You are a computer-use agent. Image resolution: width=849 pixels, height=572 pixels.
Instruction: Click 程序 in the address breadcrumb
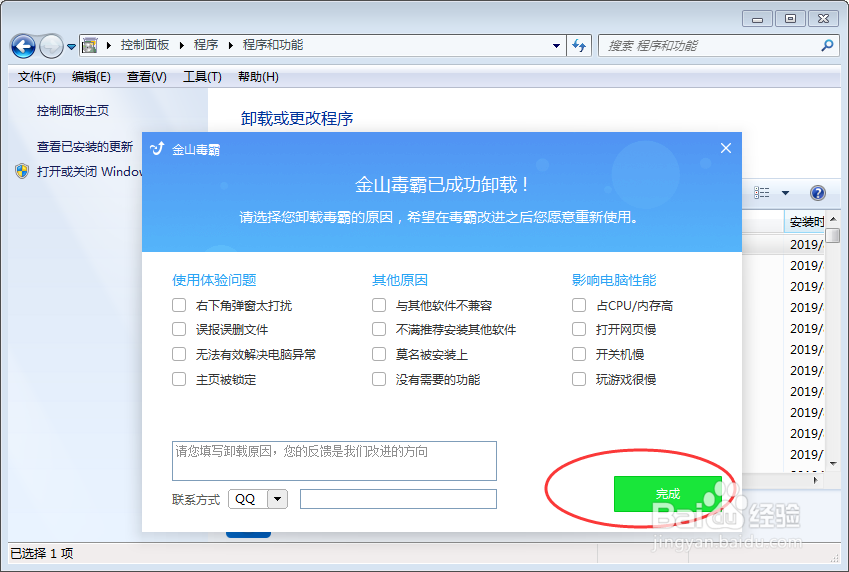click(x=206, y=45)
